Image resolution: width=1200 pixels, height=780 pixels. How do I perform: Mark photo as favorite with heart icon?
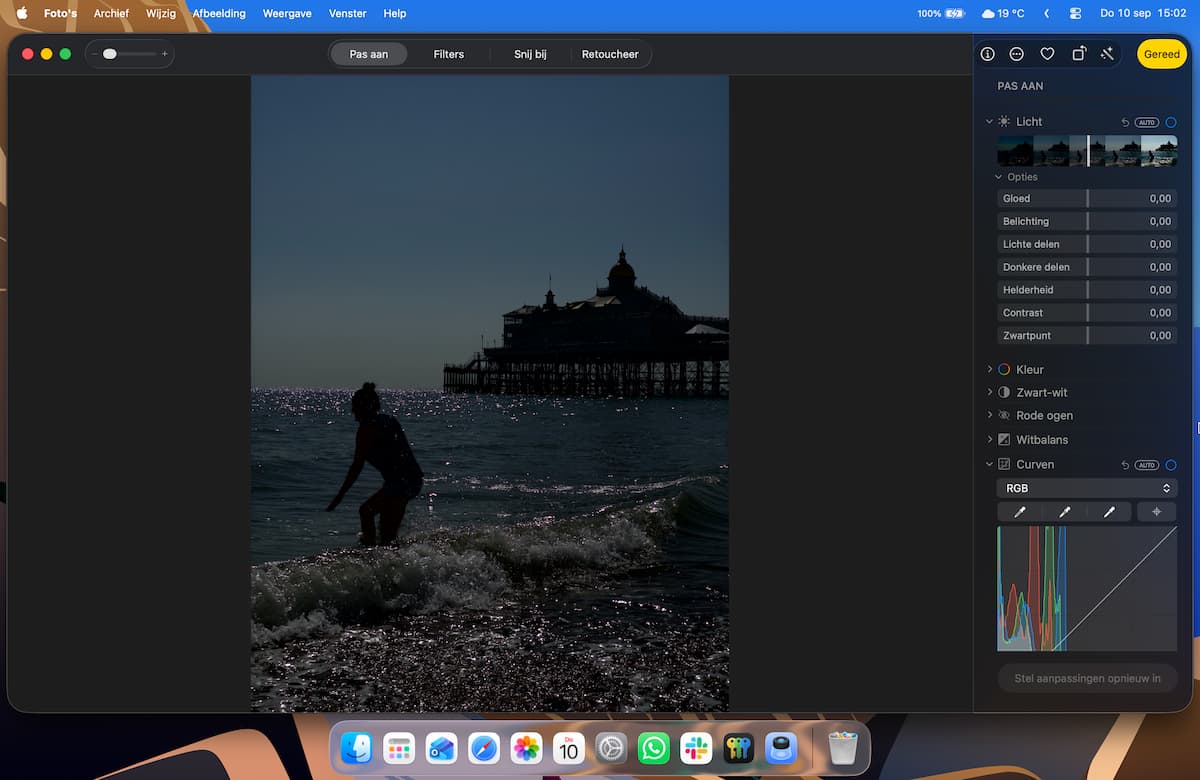tap(1047, 54)
